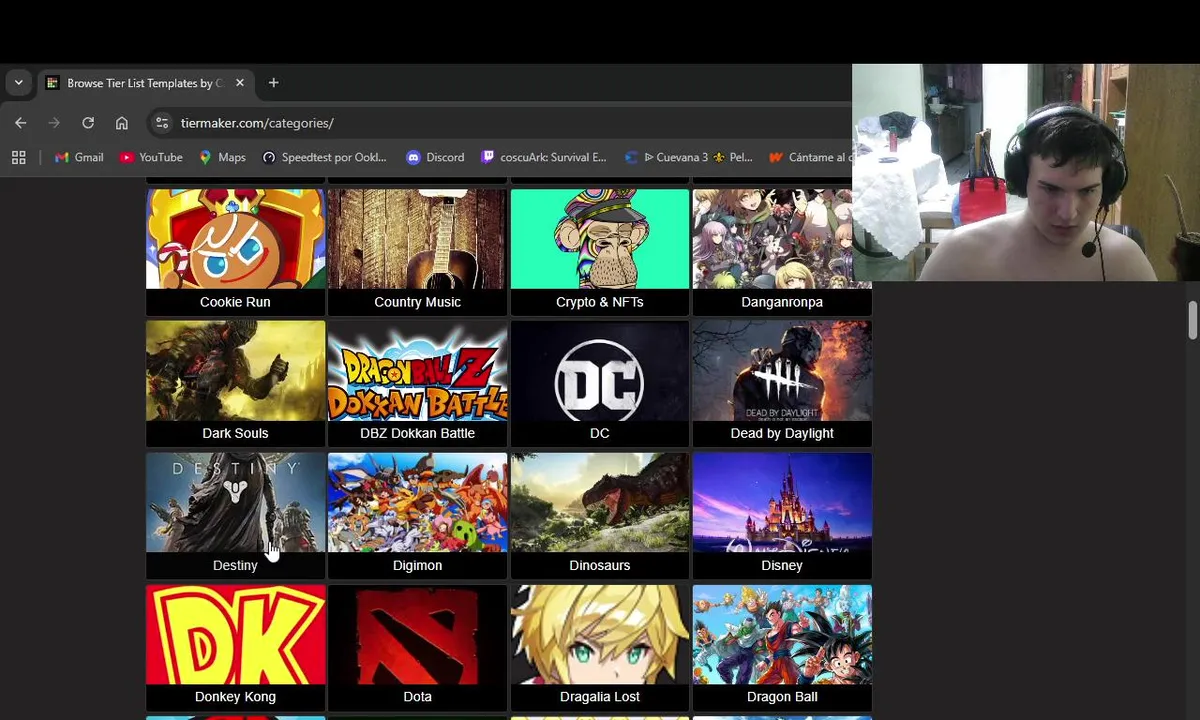Open the Discord bookmark

coord(435,157)
